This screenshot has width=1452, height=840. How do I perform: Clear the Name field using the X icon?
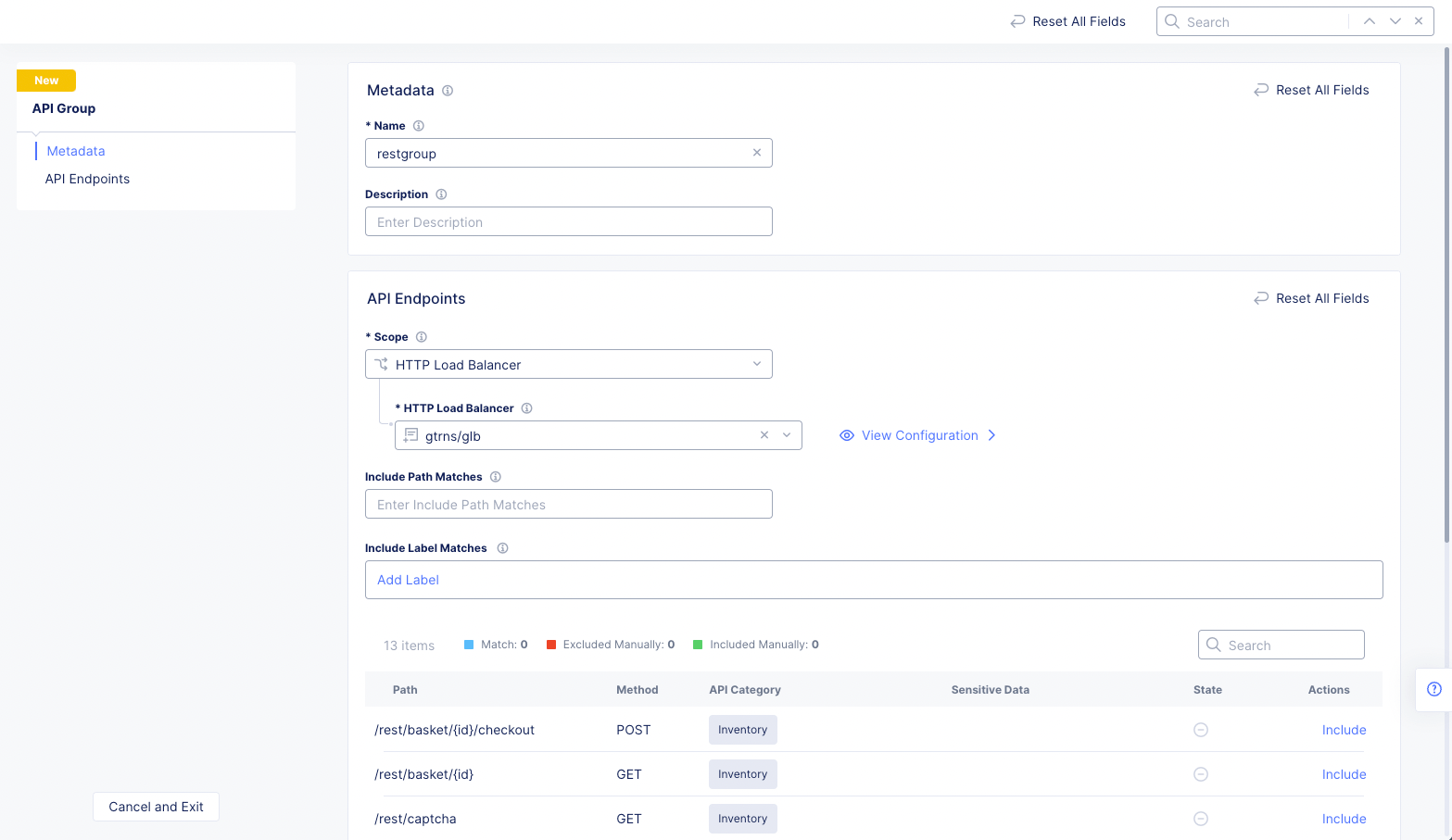click(x=757, y=152)
